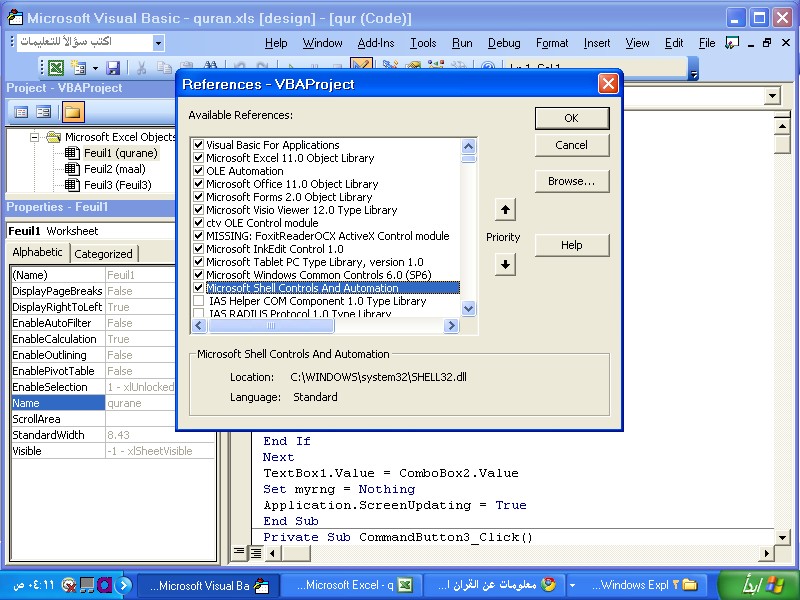Image resolution: width=800 pixels, height=600 pixels.
Task: Click the code window icon beside File menu
Action: [732, 43]
